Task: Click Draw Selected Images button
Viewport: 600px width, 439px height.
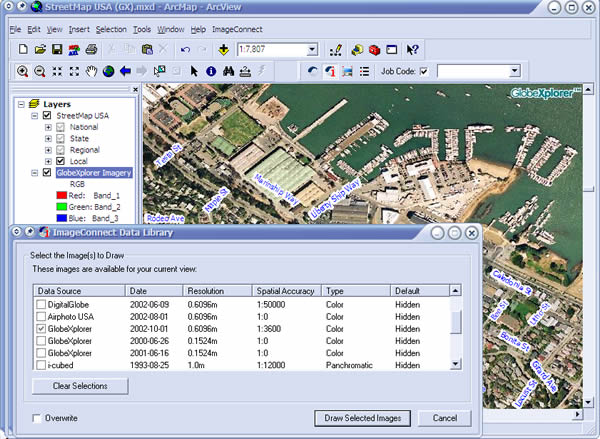Action: [x=362, y=418]
